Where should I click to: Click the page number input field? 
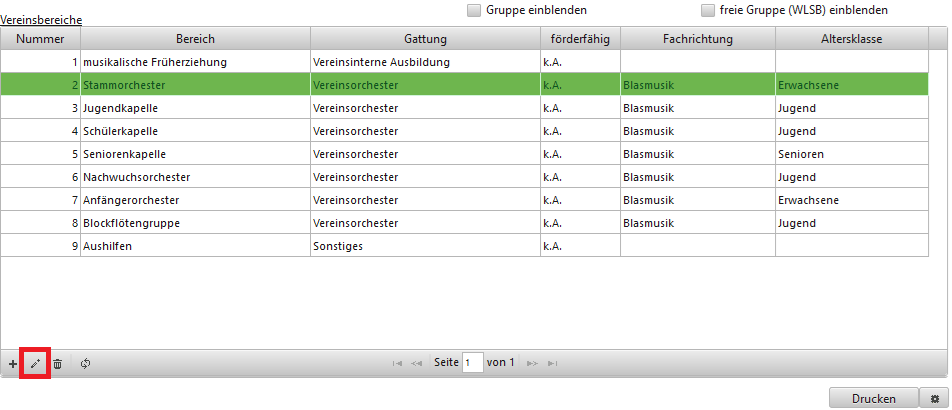tap(473, 363)
